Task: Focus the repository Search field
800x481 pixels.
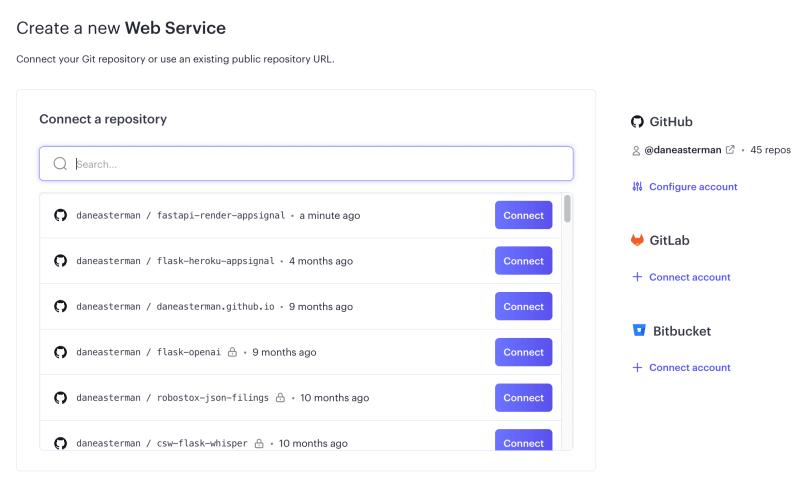Action: point(320,164)
